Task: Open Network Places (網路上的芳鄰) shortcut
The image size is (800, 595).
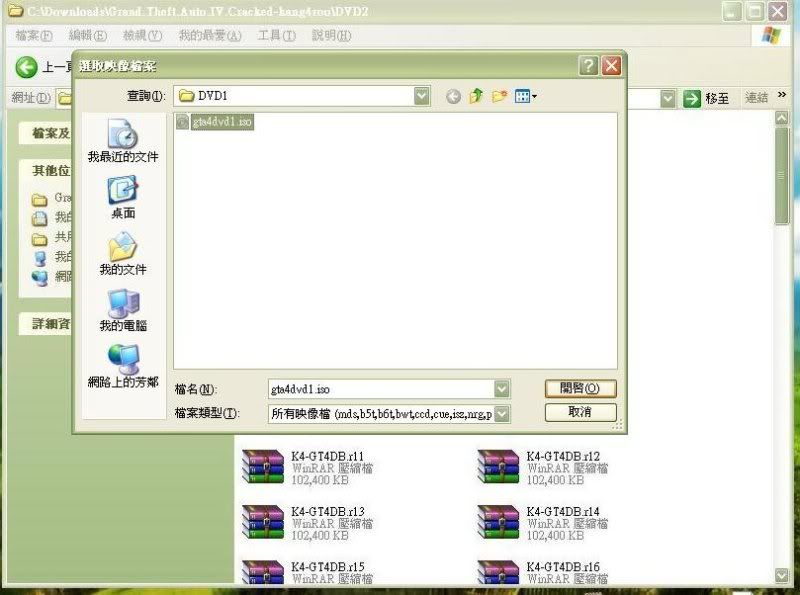Action: coord(122,365)
